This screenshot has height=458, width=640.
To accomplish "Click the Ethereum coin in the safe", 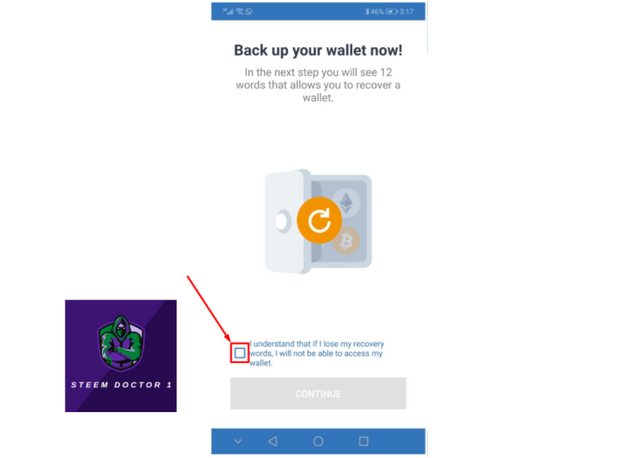I will tap(346, 203).
